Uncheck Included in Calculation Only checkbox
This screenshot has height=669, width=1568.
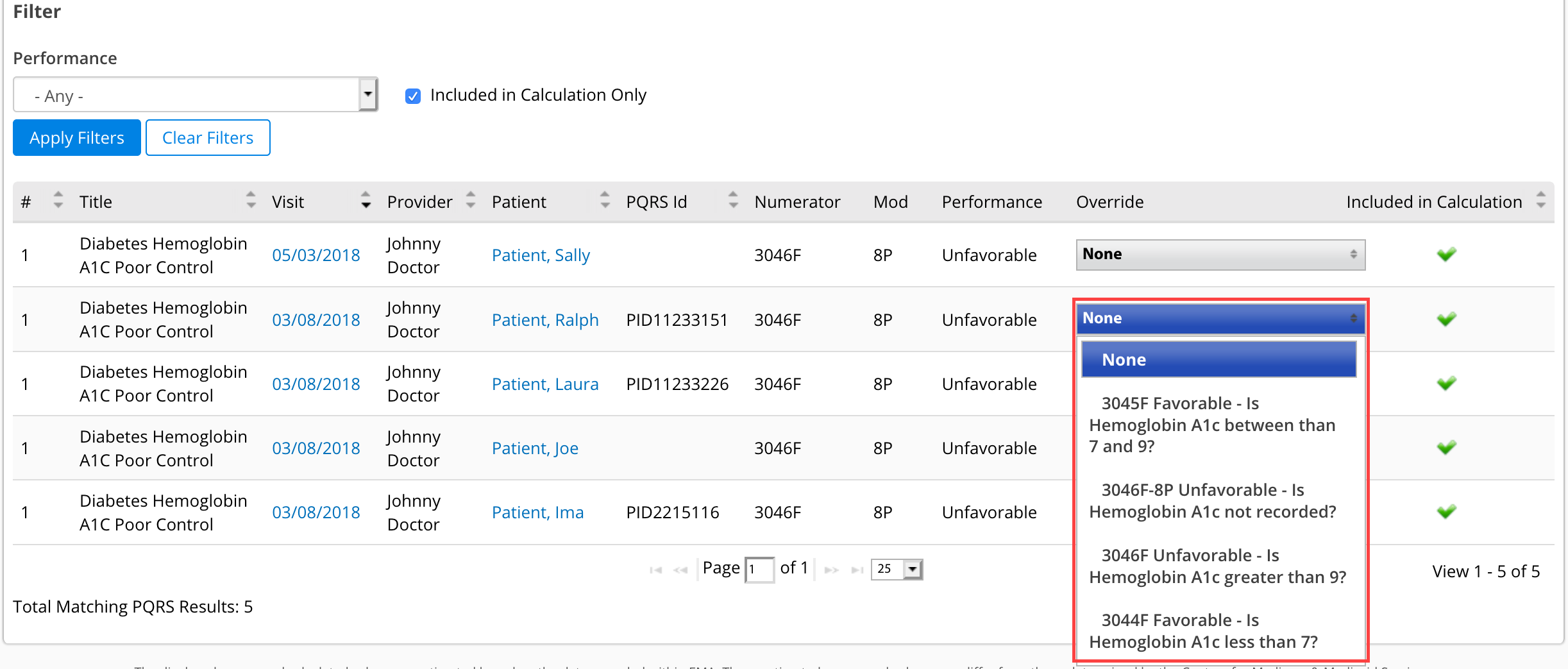coord(413,96)
